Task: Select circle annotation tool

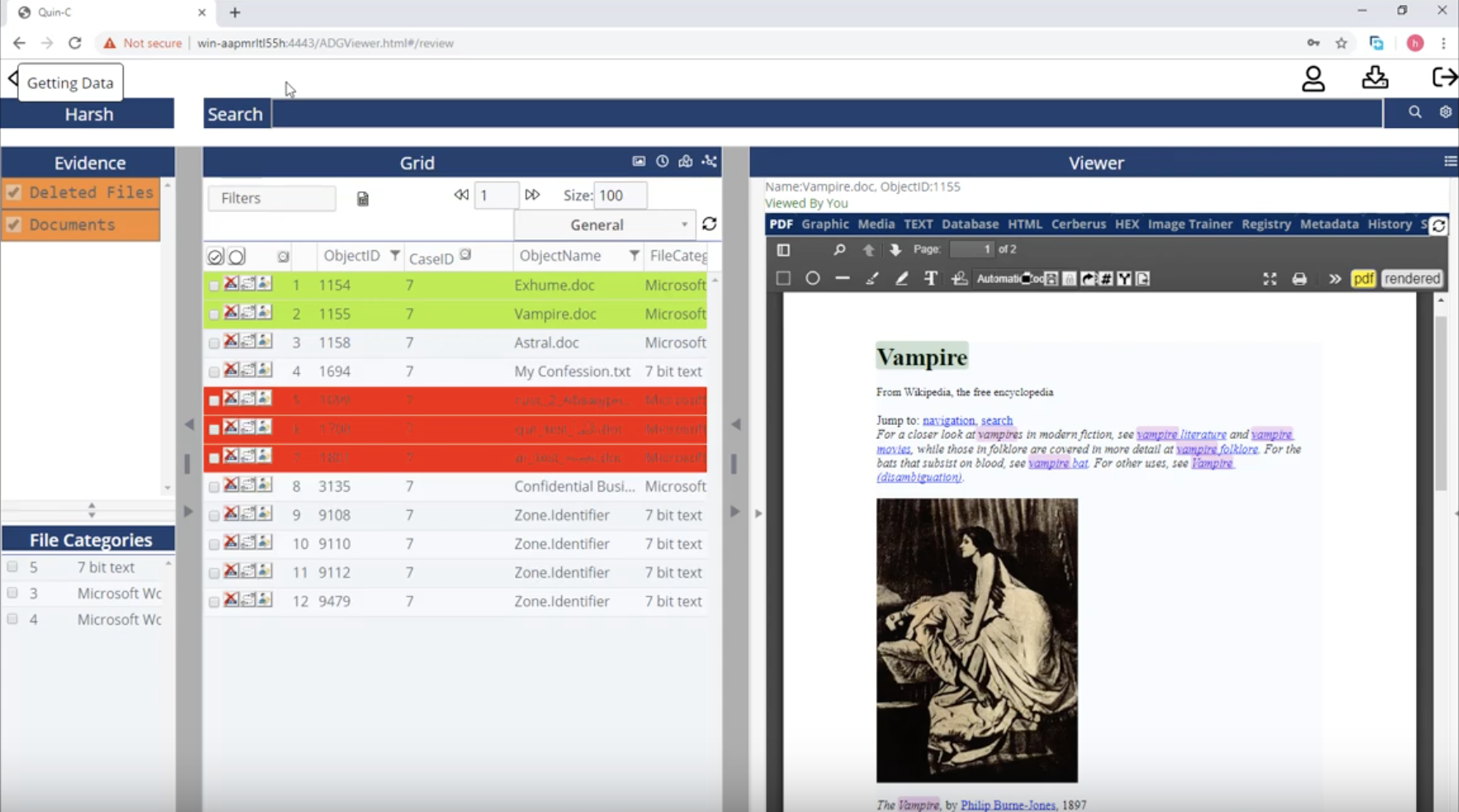Action: [813, 279]
